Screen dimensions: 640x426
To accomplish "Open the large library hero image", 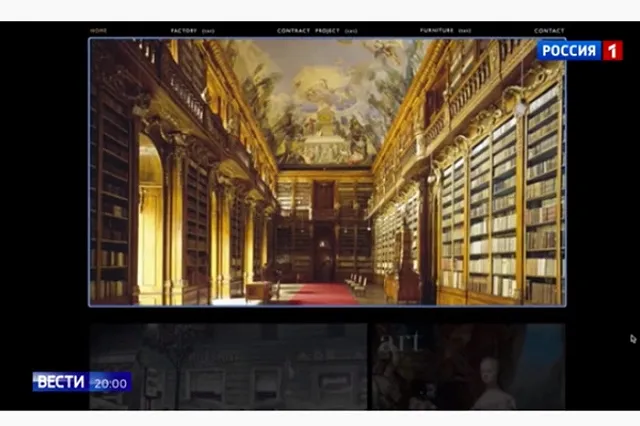I will 326,172.
